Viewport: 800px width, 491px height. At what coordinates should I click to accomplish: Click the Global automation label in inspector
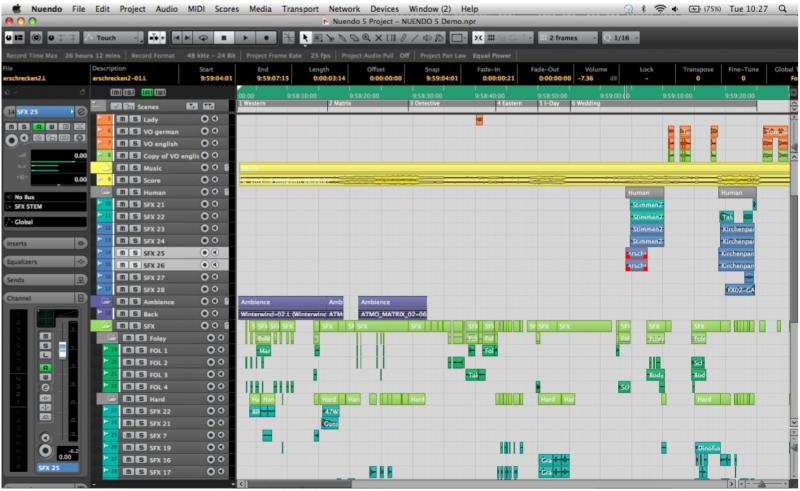click(x=45, y=222)
